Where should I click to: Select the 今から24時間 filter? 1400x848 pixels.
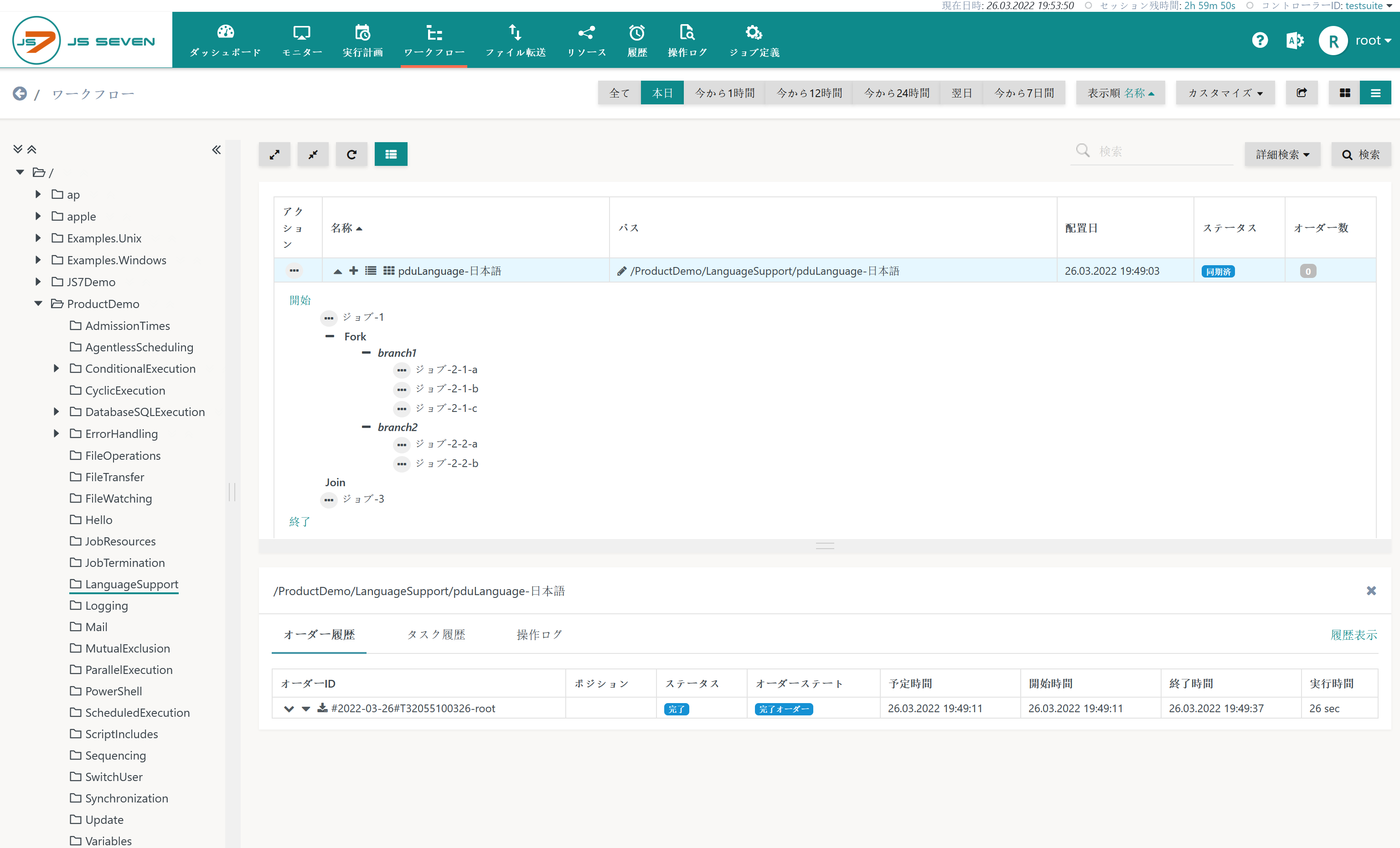(x=897, y=93)
